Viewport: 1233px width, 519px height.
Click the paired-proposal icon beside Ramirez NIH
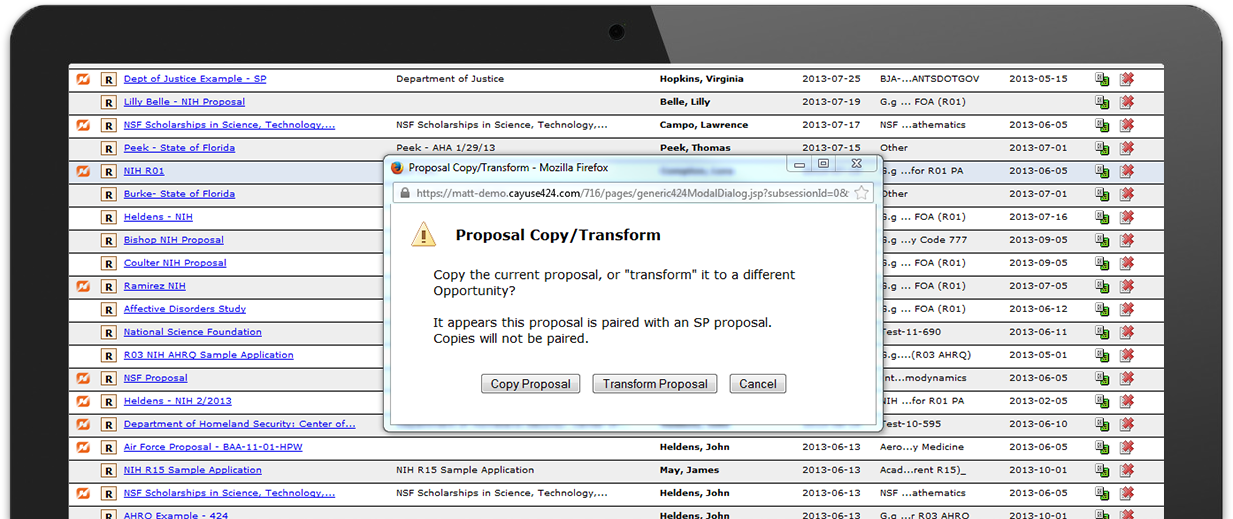pyautogui.click(x=84, y=286)
